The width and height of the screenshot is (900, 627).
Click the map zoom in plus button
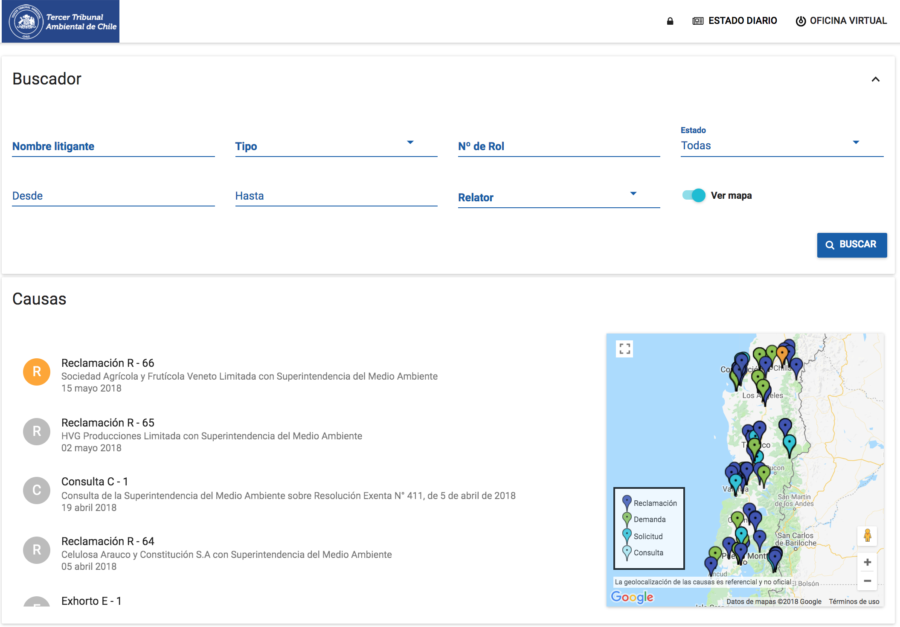[x=867, y=562]
